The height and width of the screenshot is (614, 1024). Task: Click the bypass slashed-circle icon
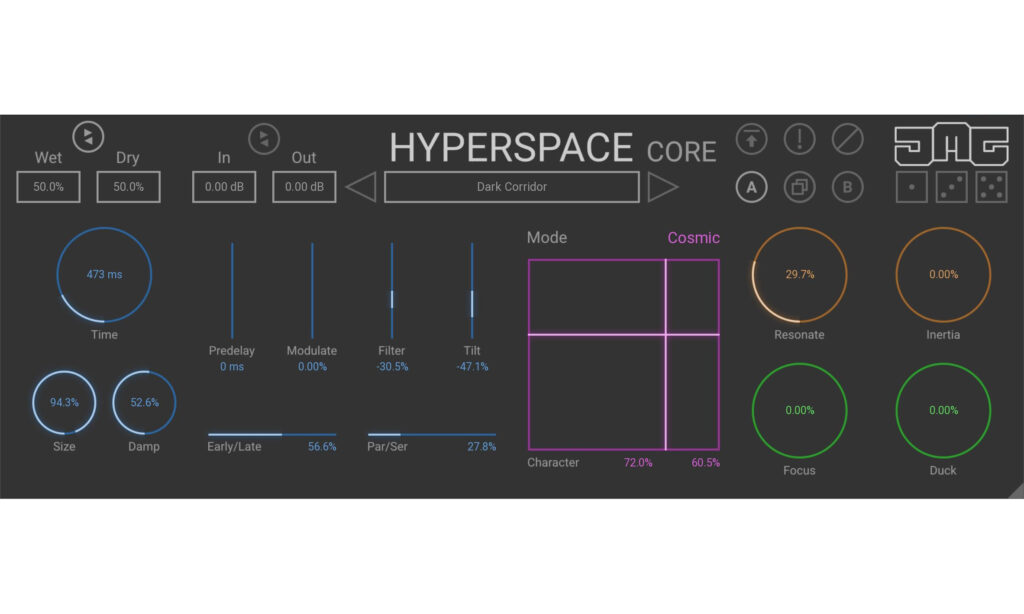point(848,139)
